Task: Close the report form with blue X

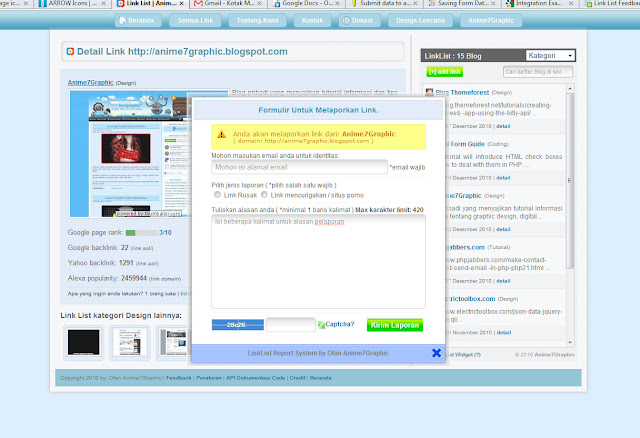Action: (x=436, y=353)
